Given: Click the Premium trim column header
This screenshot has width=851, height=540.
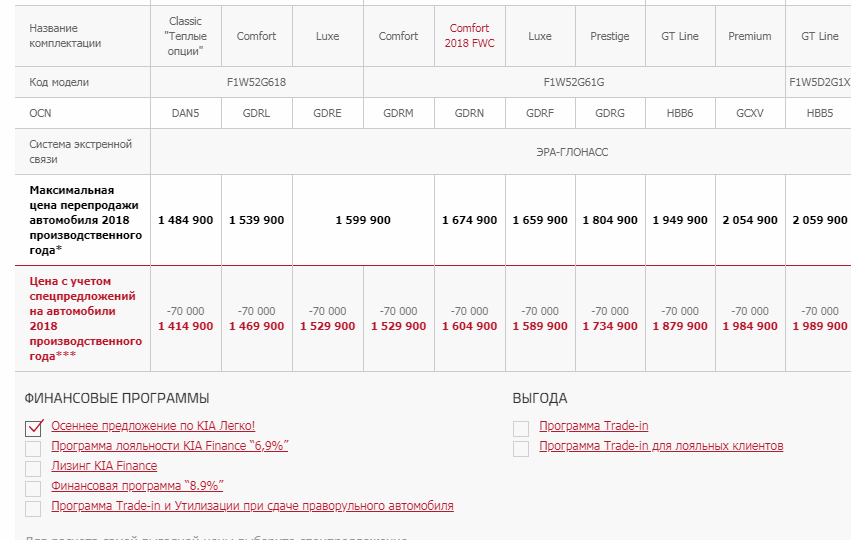Looking at the screenshot, I should point(750,36).
